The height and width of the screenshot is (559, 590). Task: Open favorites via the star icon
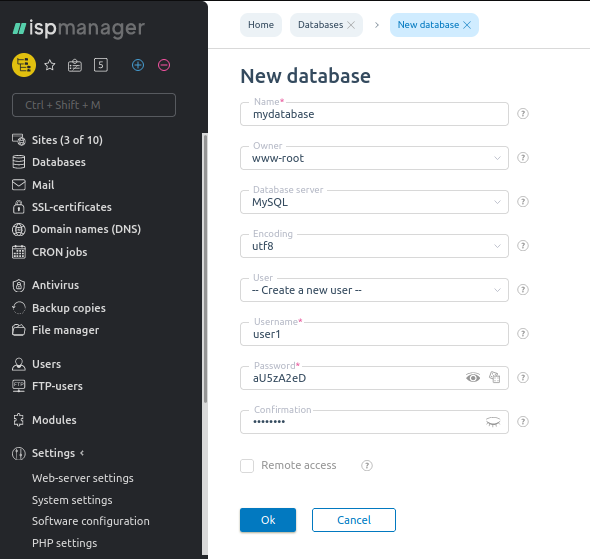[50, 65]
